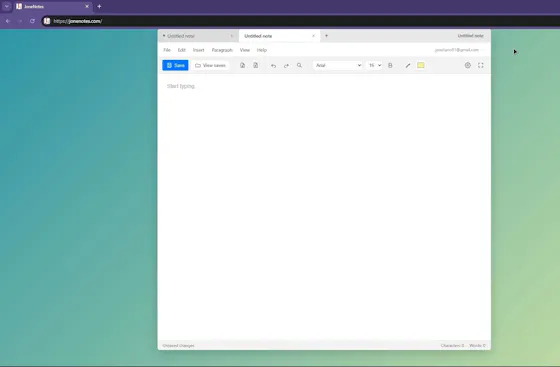The height and width of the screenshot is (367, 560).
Task: Click into the Start typing editor area
Action: pyautogui.click(x=324, y=206)
